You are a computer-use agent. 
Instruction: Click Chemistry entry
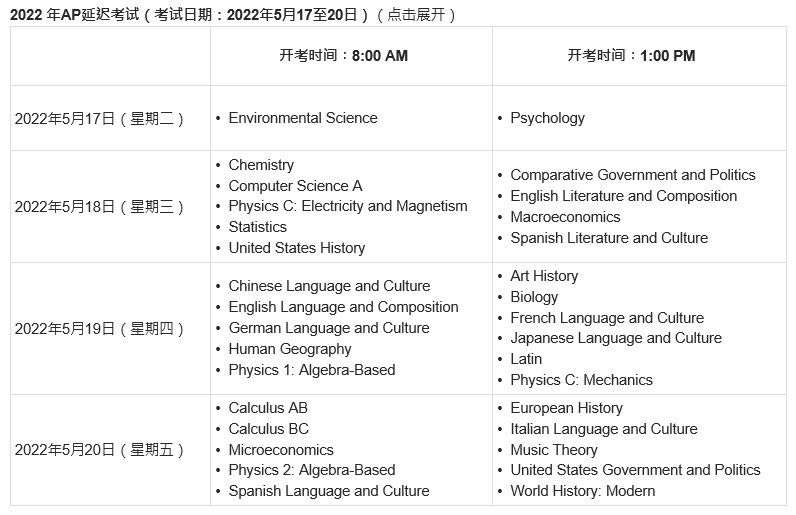point(261,165)
